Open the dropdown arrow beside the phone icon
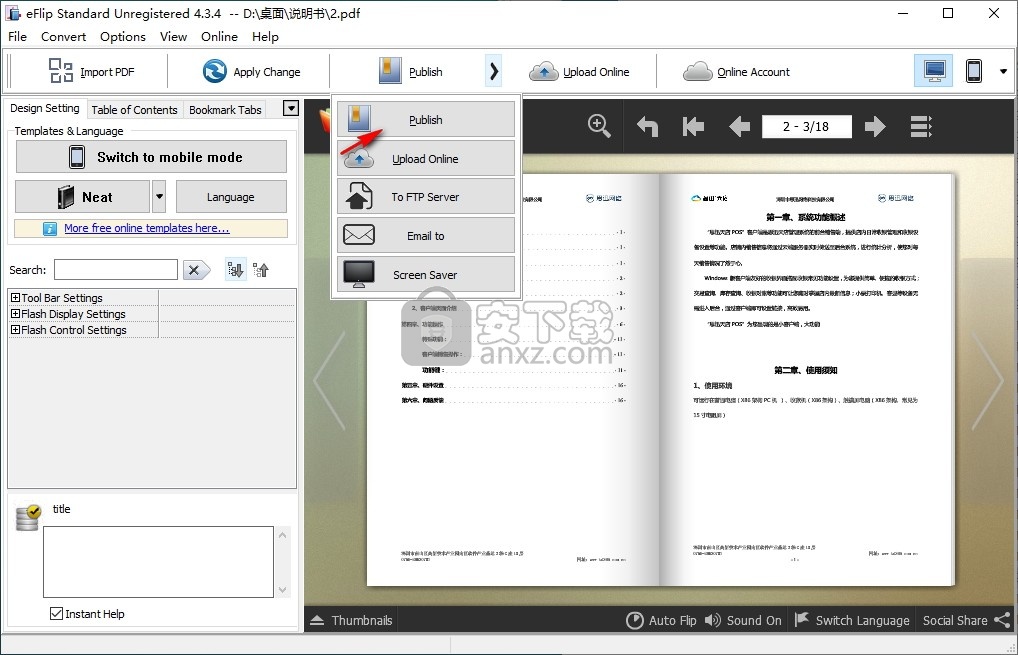Viewport: 1018px width, 655px height. click(1003, 71)
